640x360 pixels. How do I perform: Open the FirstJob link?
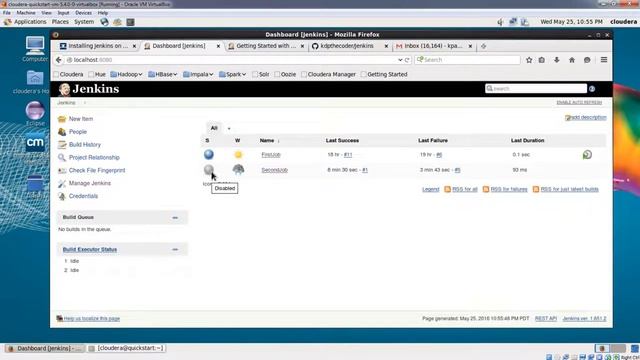271,155
